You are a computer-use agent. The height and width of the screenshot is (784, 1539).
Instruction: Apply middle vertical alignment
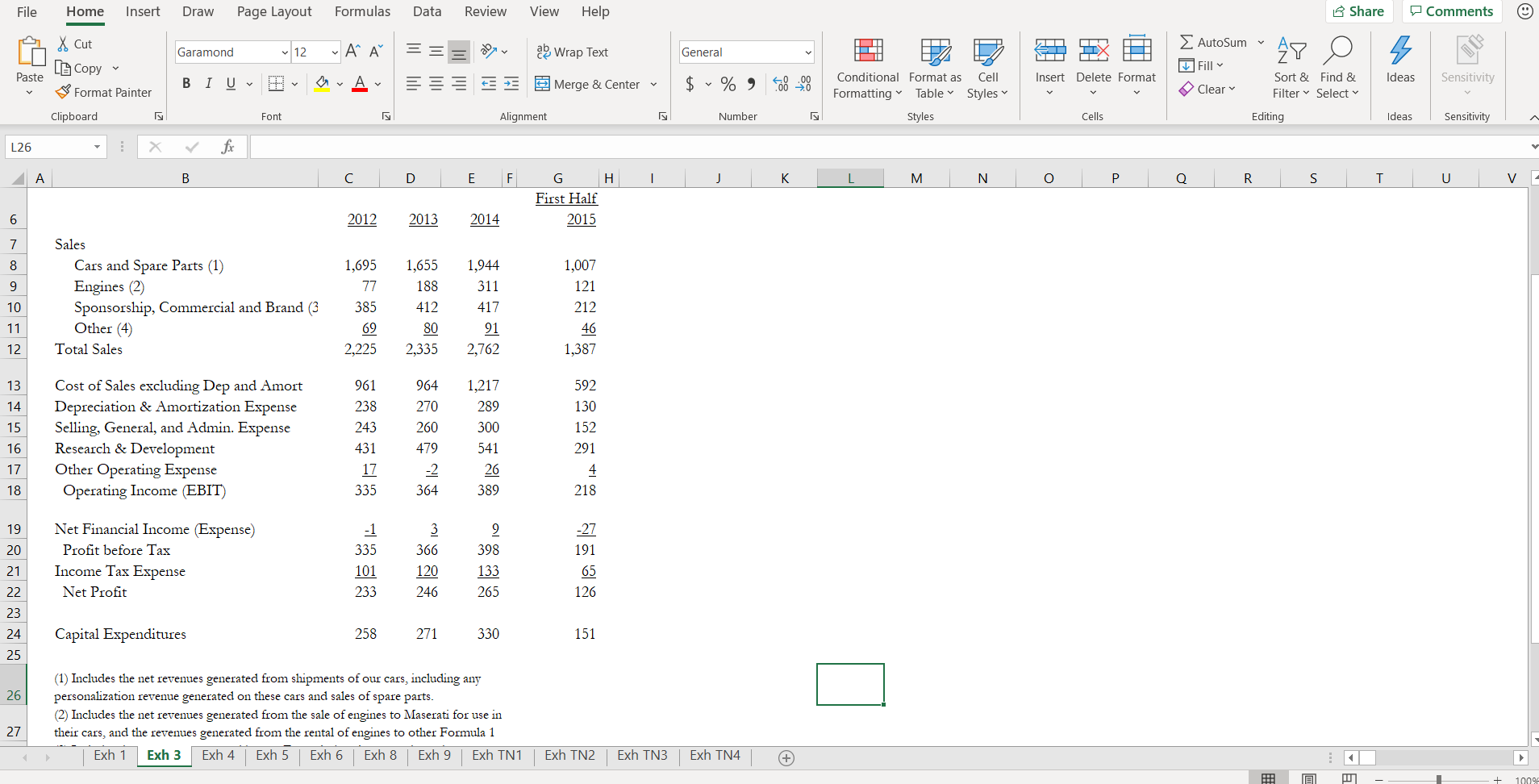click(436, 51)
